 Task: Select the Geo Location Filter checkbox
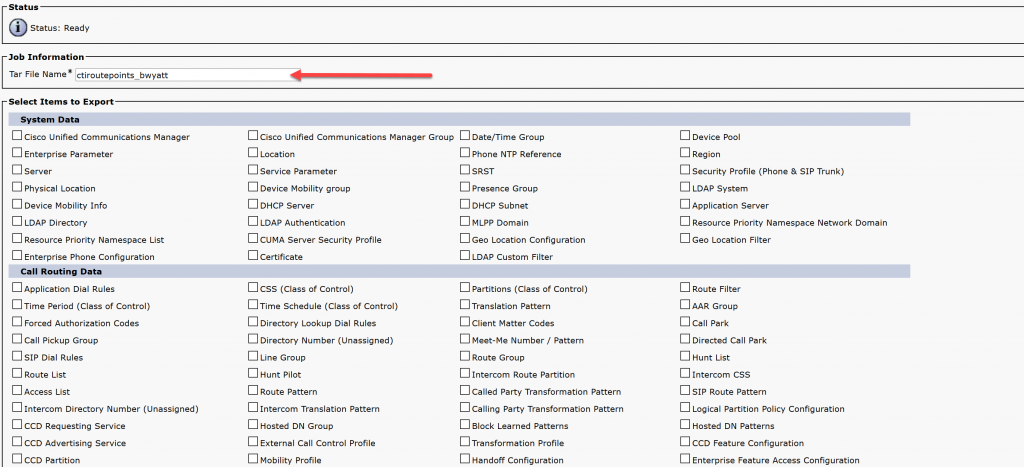(685, 238)
